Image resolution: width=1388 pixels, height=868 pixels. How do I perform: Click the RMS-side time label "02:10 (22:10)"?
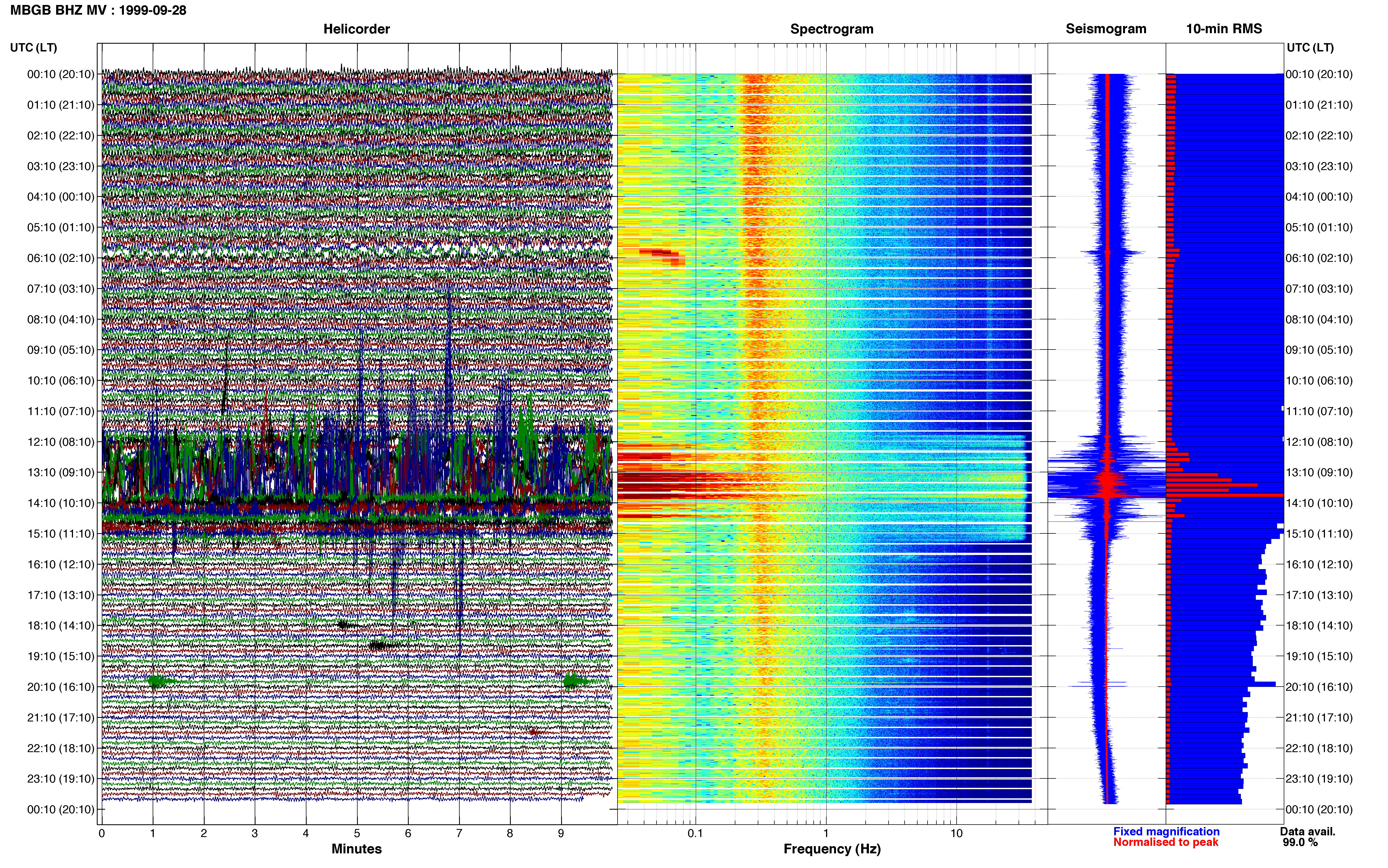pos(1319,136)
